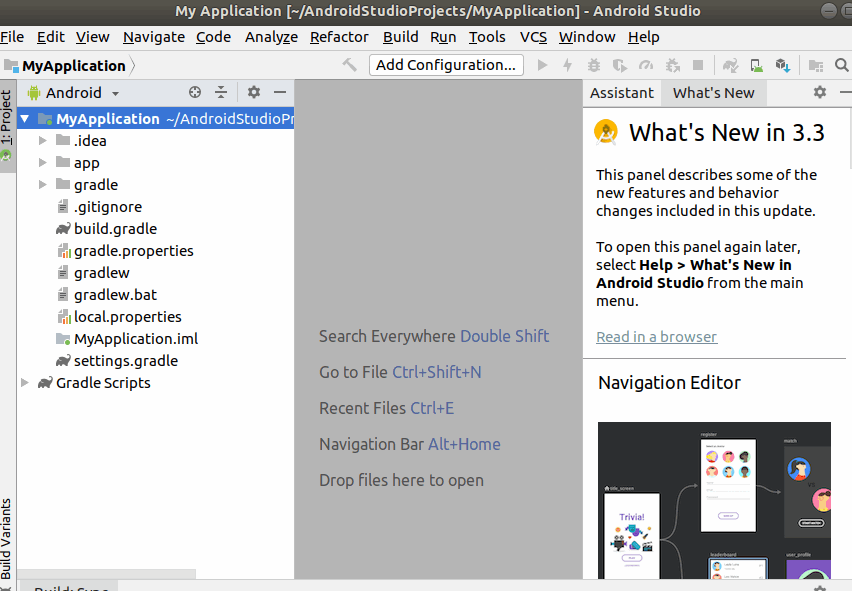Open the Navigate menu
Screen dimensions: 852x591
point(154,37)
